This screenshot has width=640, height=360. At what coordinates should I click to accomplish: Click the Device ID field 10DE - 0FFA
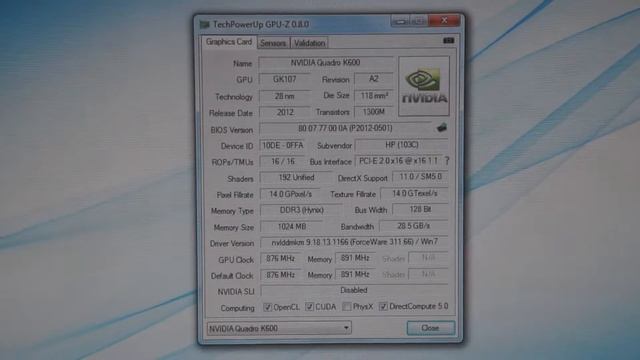click(282, 145)
